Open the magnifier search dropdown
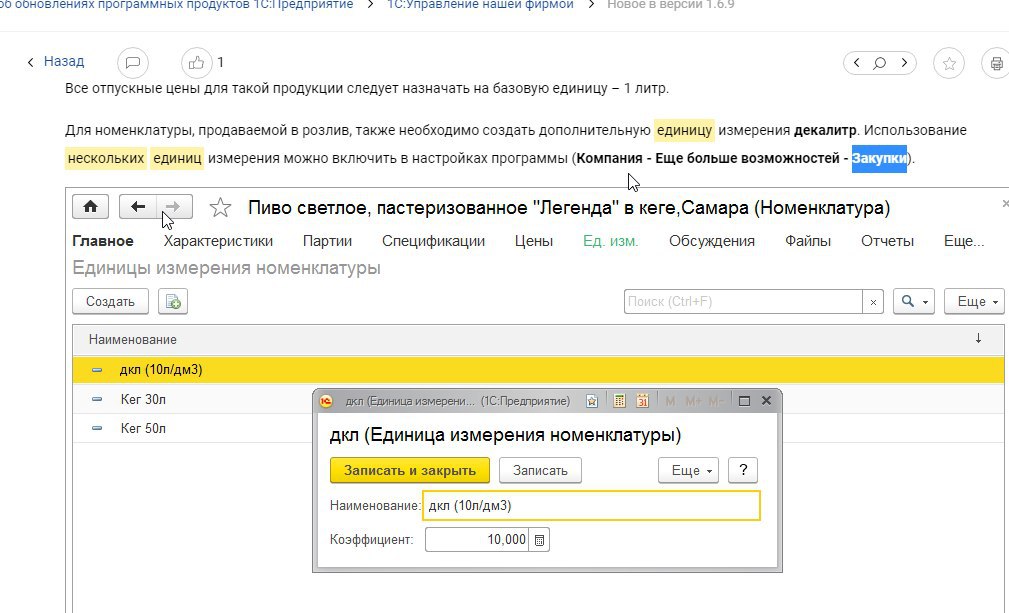Screen dimensions: 1009x613 (x=914, y=301)
